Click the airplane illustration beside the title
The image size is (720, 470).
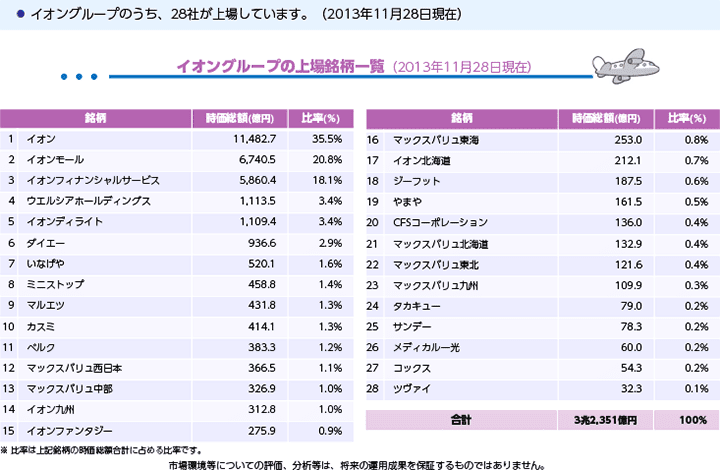pos(625,66)
